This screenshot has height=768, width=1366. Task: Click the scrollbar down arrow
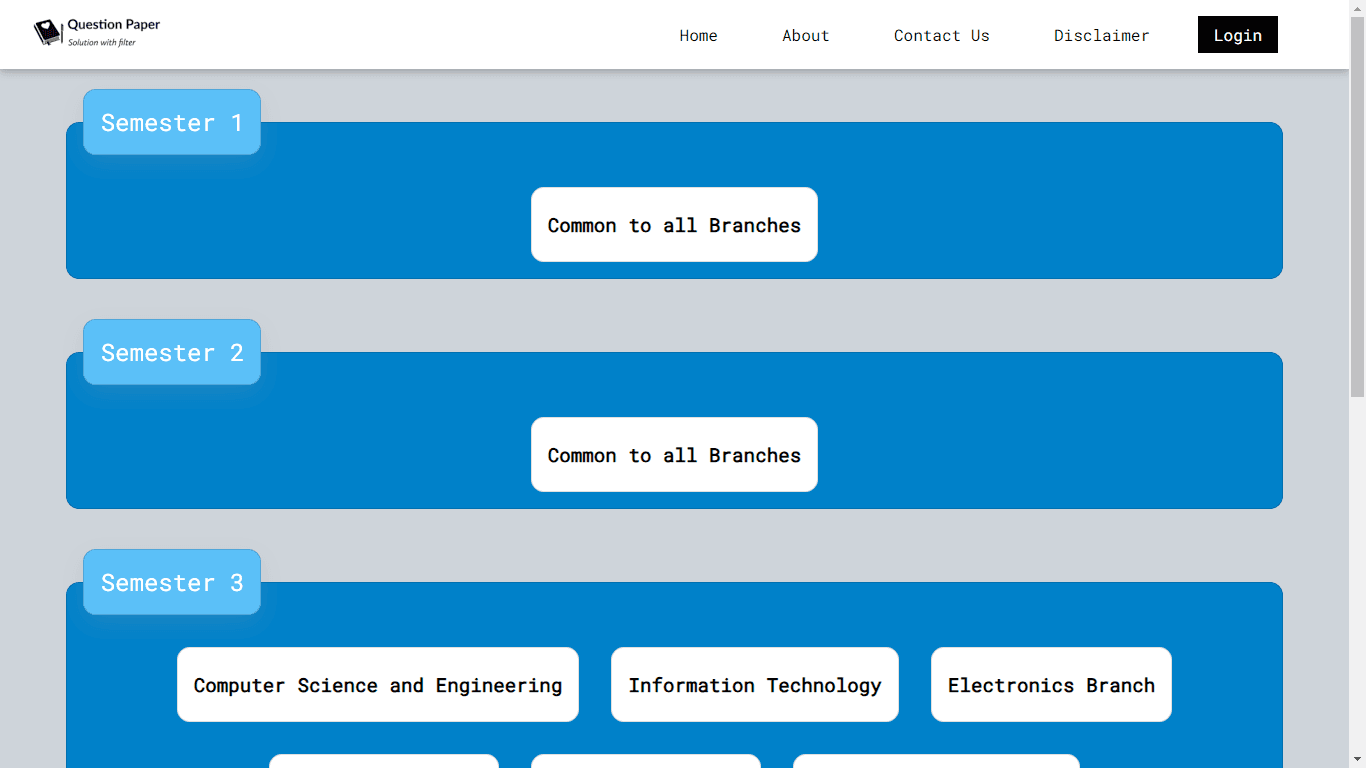point(1357,759)
